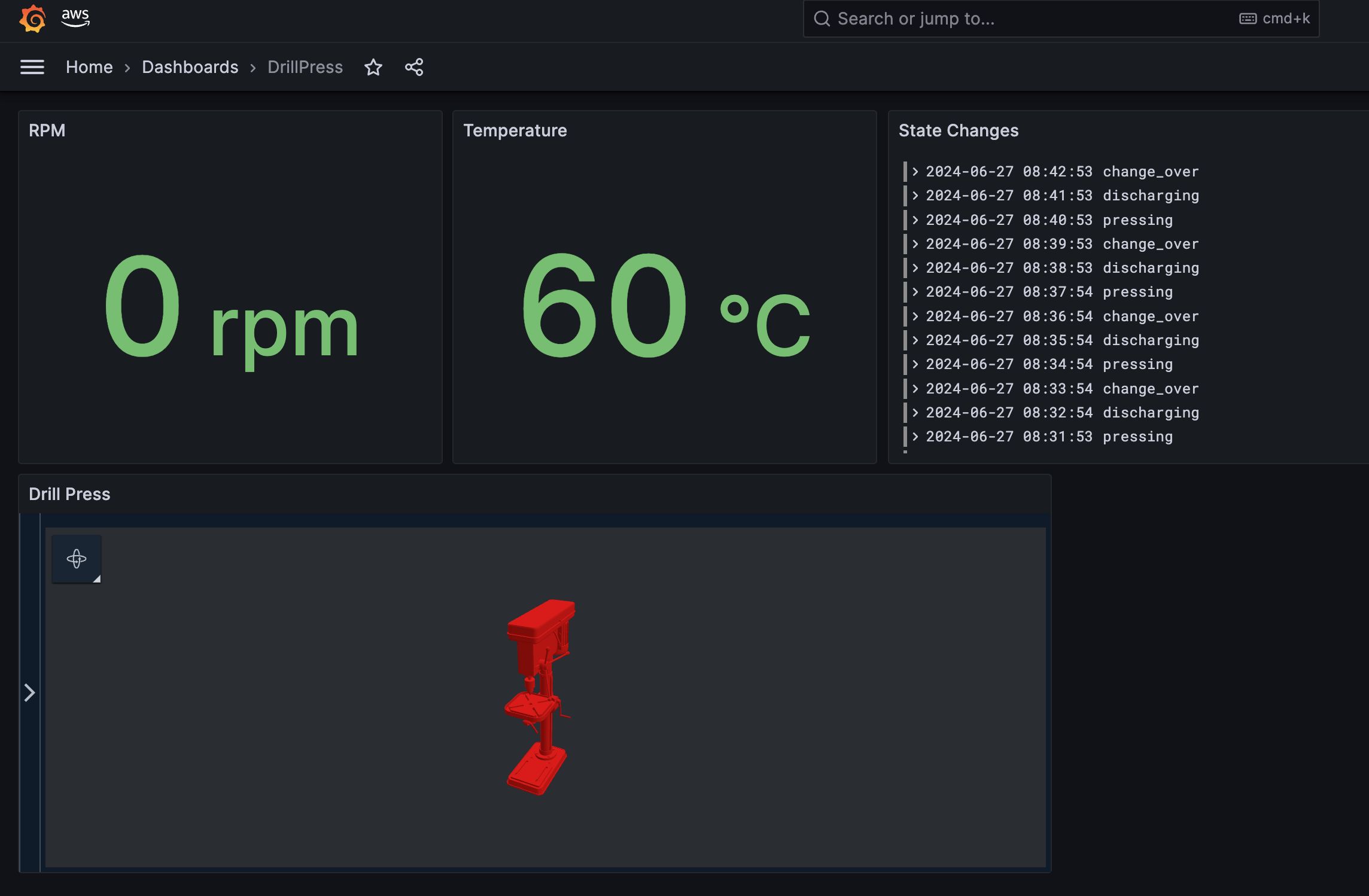Open the hamburger navigation menu
This screenshot has width=1369, height=896.
32,67
